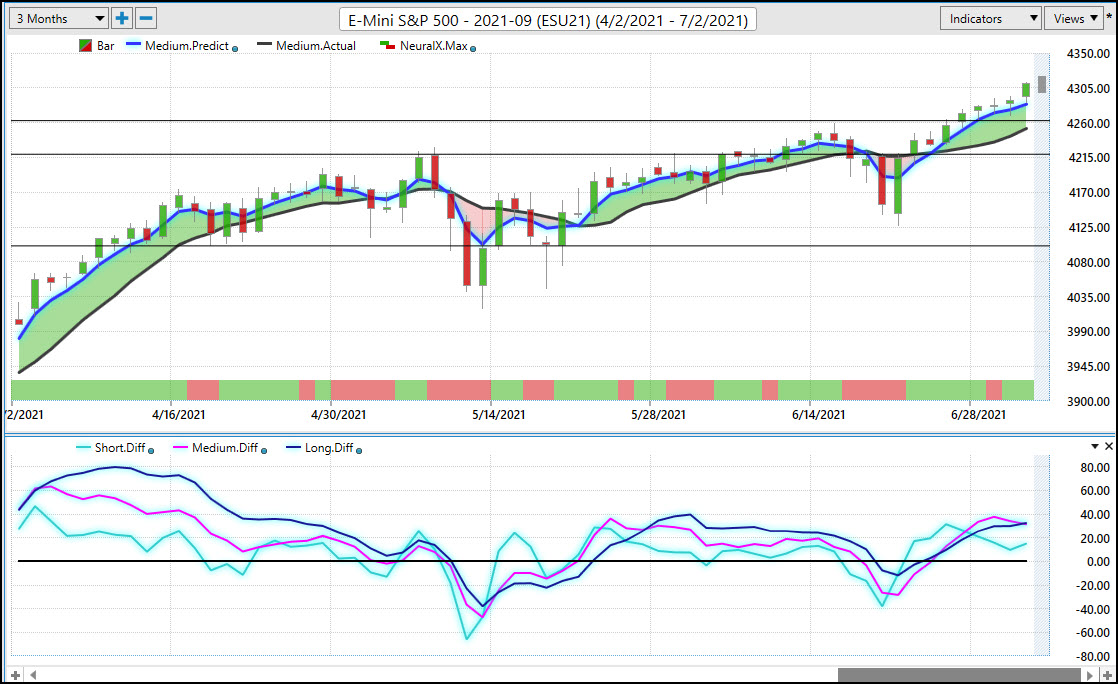1118x684 pixels.
Task: Open NeuralX.Max settings dot in legend
Action: point(473,49)
